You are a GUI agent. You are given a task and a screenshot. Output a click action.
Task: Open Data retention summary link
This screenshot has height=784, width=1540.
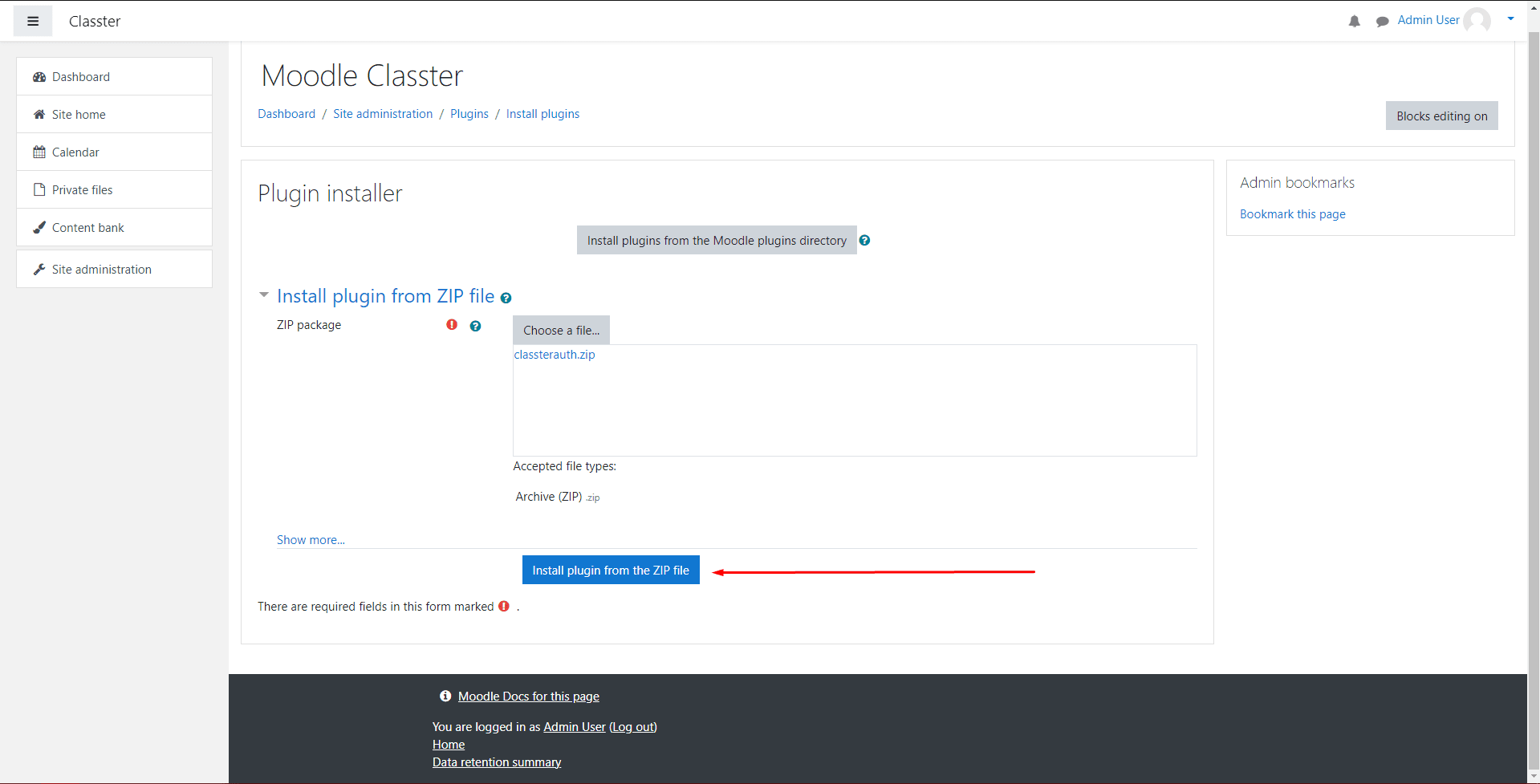[497, 762]
